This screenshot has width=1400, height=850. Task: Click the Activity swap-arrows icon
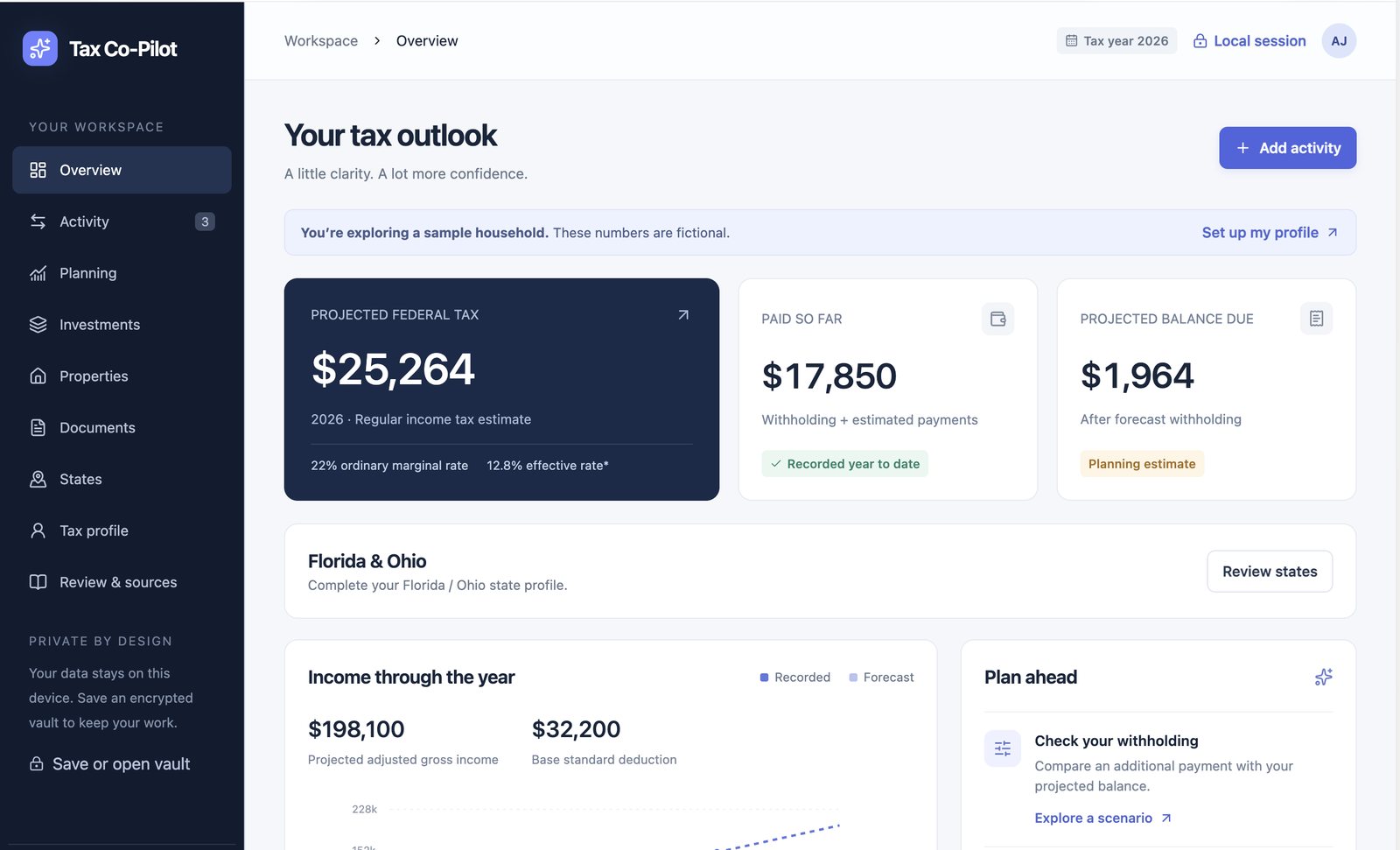(x=38, y=221)
